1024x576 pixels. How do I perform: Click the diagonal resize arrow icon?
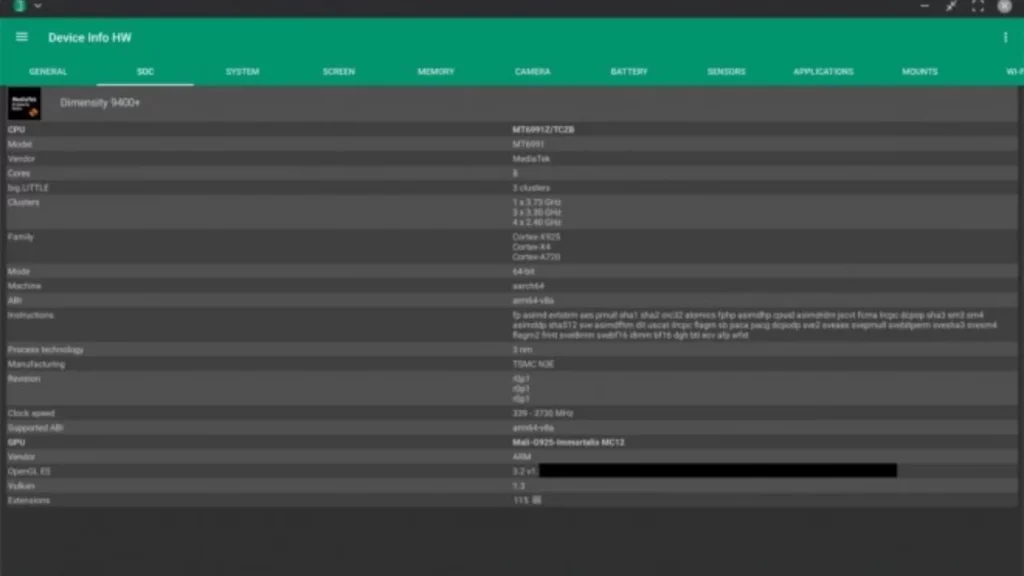951,7
